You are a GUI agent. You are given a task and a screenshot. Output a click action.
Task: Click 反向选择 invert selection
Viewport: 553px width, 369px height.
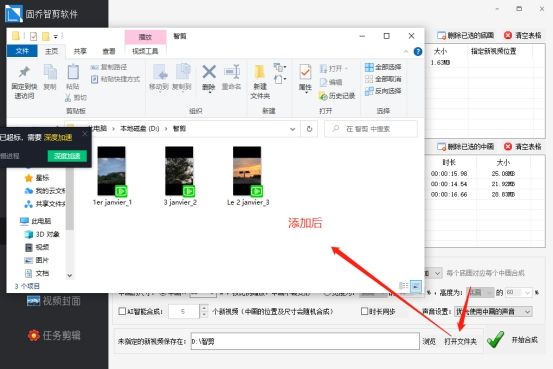coord(383,91)
